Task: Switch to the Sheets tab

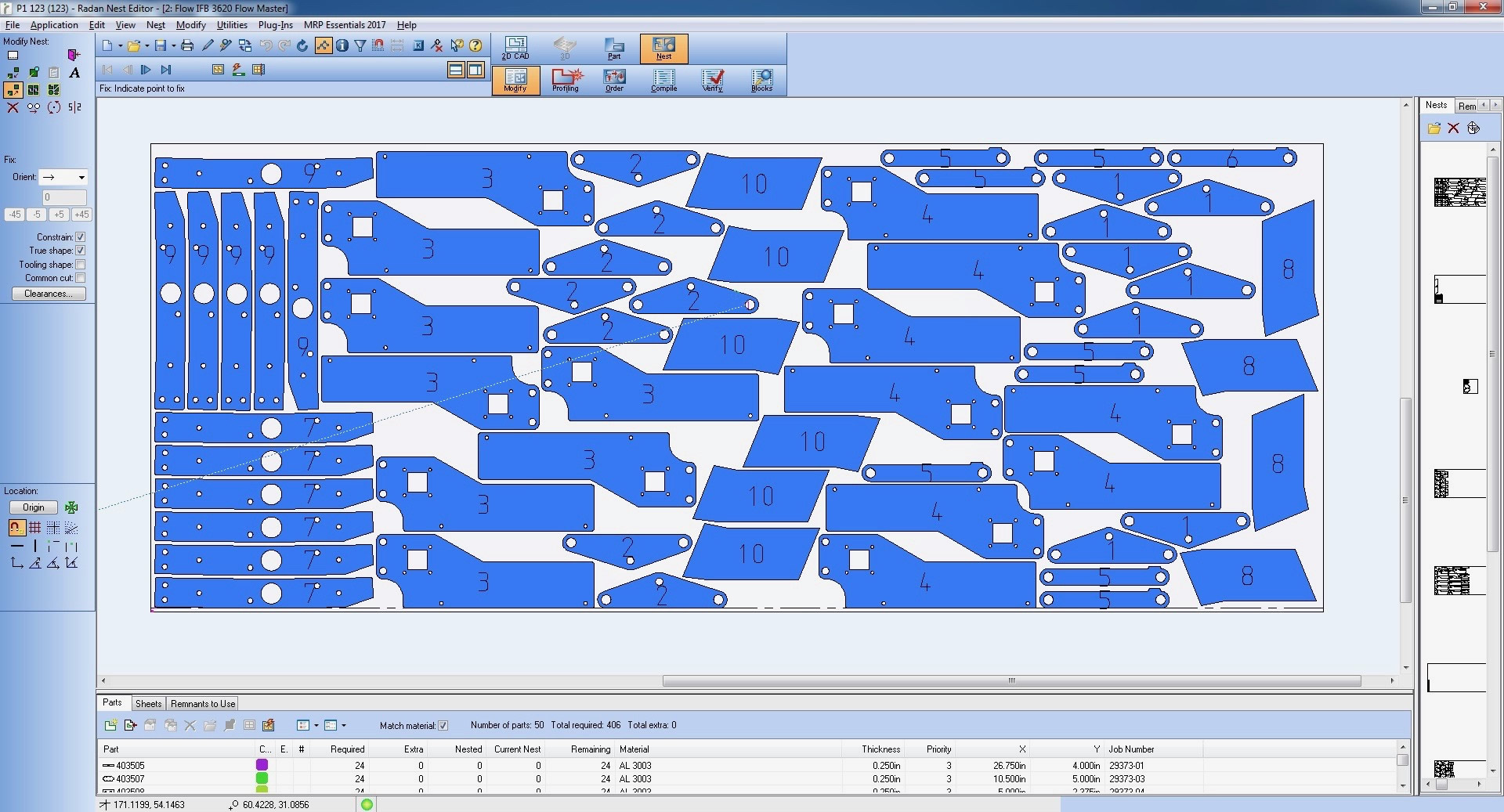Action: click(x=148, y=704)
